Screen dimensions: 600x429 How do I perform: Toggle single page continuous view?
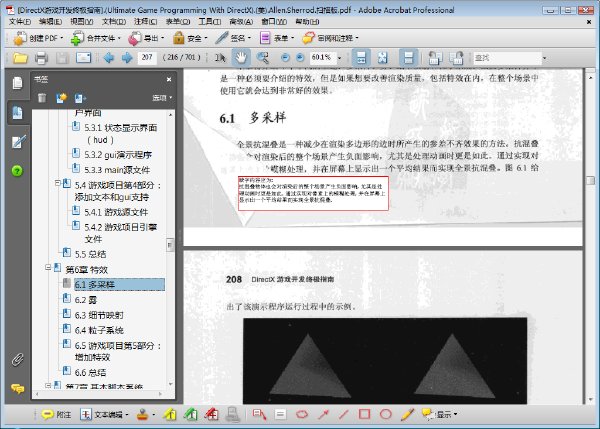[x=408, y=58]
